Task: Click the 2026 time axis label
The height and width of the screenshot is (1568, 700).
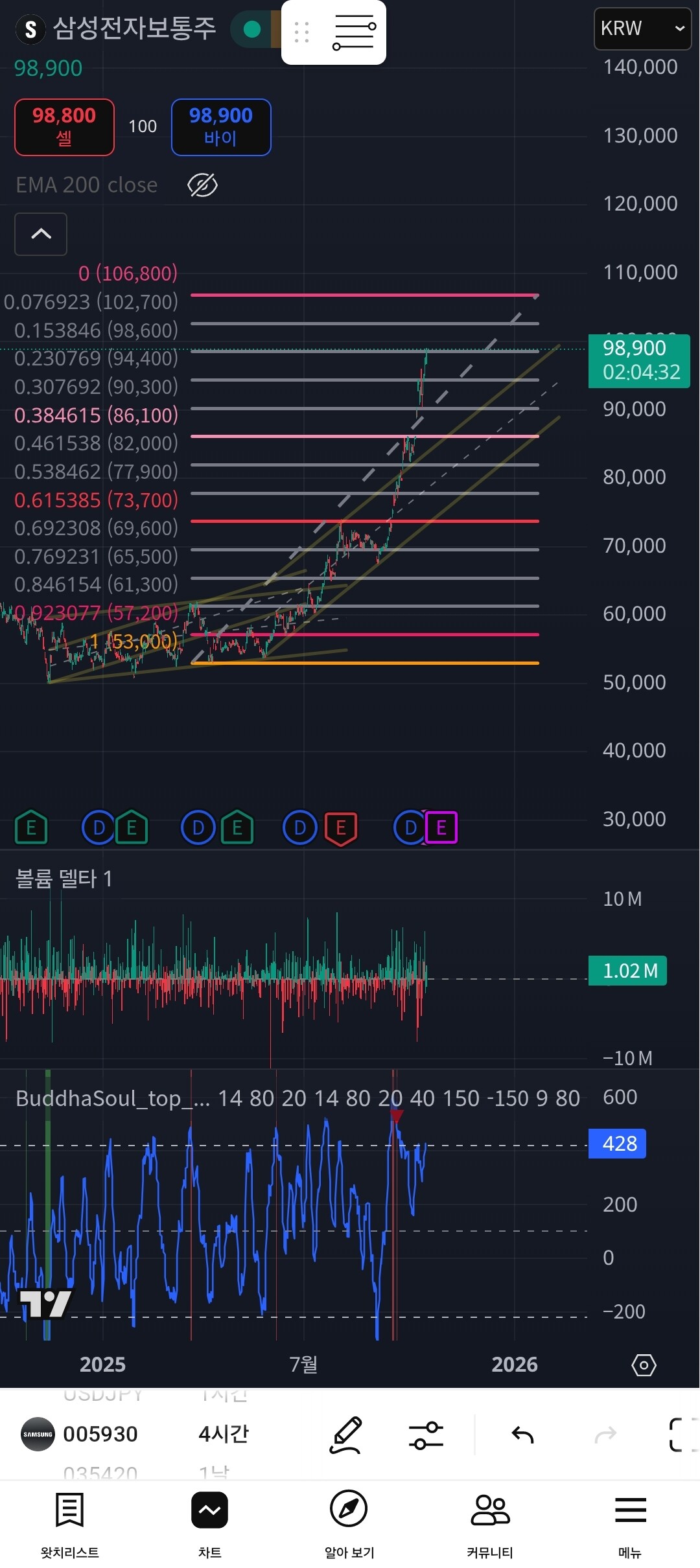Action: [515, 1365]
